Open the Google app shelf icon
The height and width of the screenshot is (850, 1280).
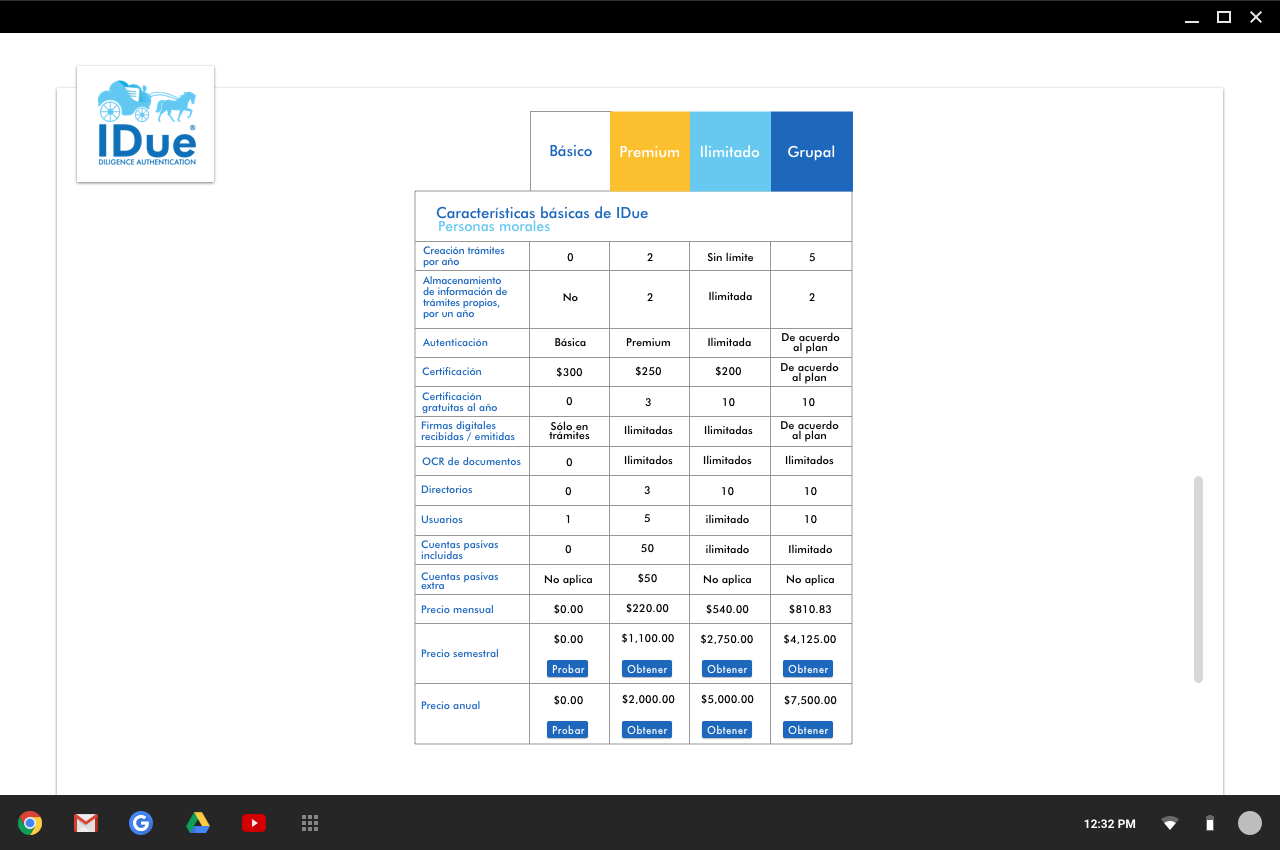(141, 823)
